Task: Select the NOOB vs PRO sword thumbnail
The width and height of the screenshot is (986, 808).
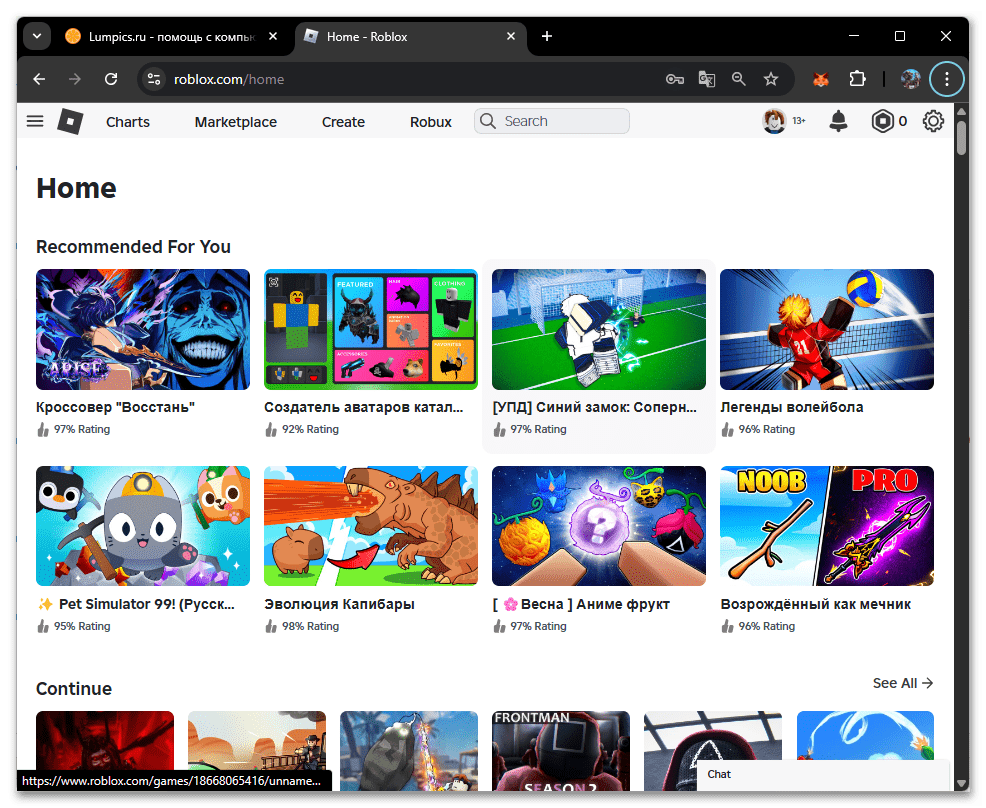Action: point(827,526)
